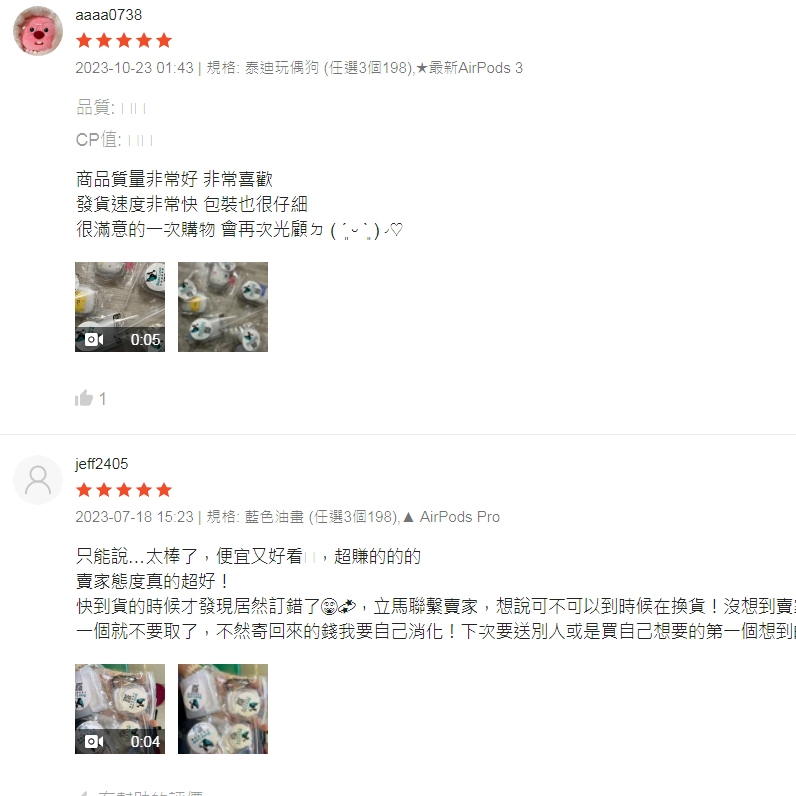The width and height of the screenshot is (796, 796).
Task: Like aaaa0738's review with thumbs-up icon
Action: tap(84, 399)
